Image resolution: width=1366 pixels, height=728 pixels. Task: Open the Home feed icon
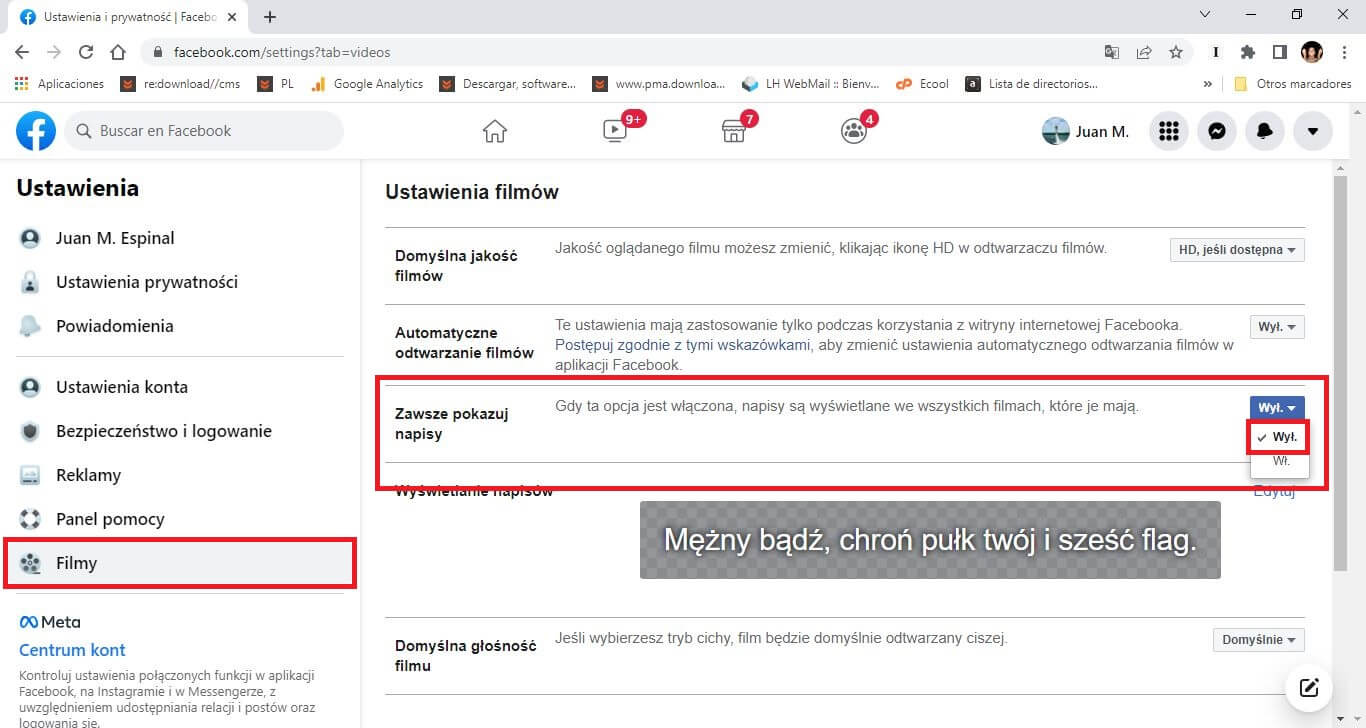[494, 131]
